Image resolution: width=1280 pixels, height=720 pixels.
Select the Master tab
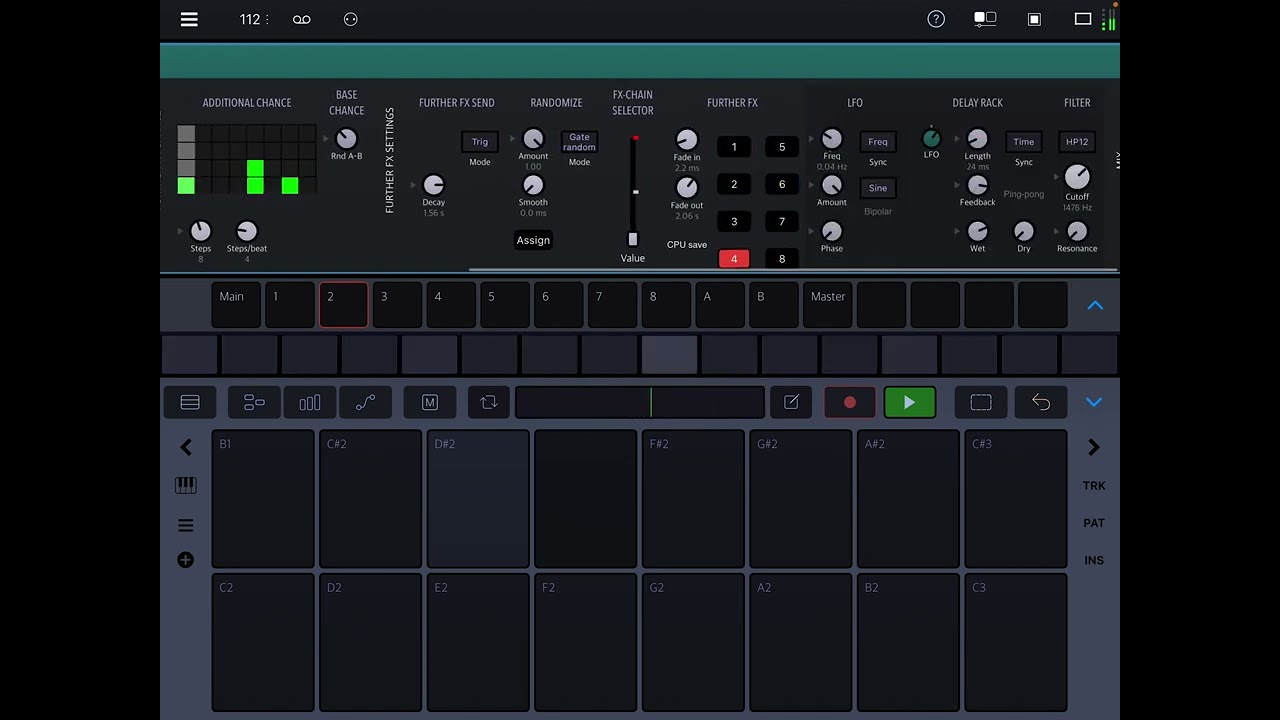pos(829,305)
